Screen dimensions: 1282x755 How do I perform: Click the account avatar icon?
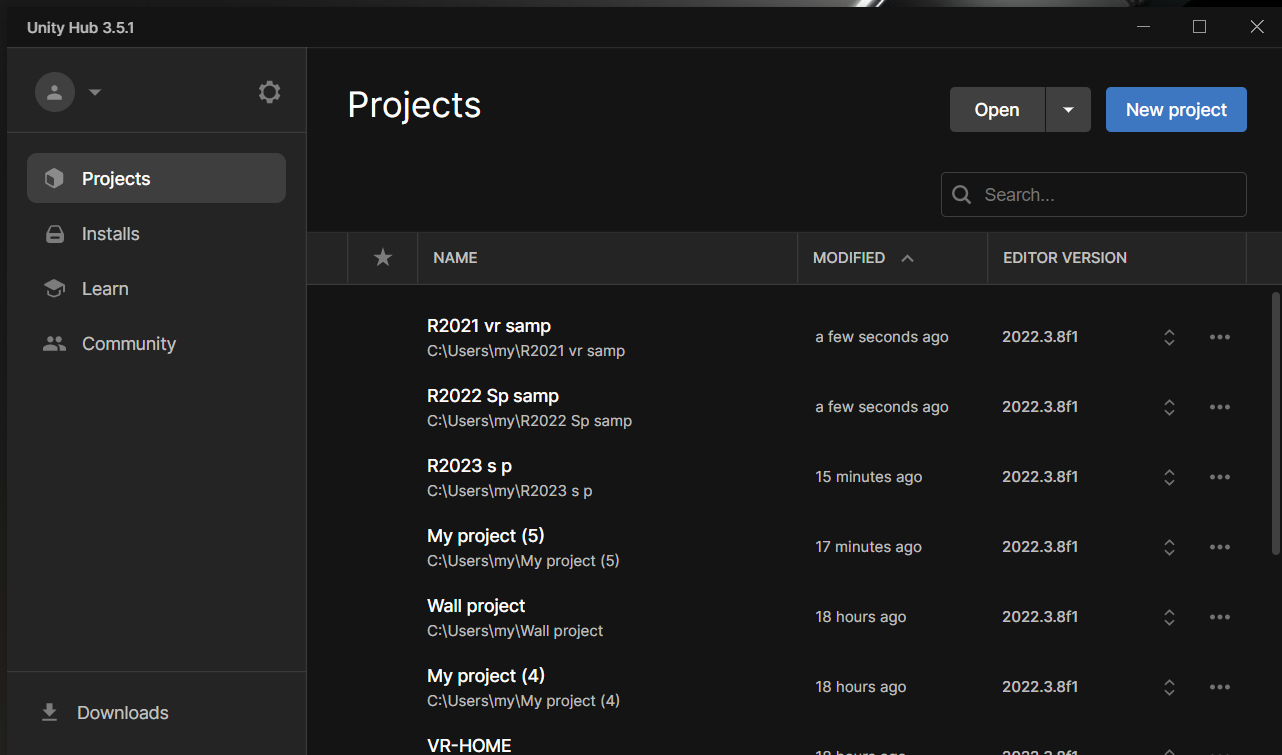point(55,92)
